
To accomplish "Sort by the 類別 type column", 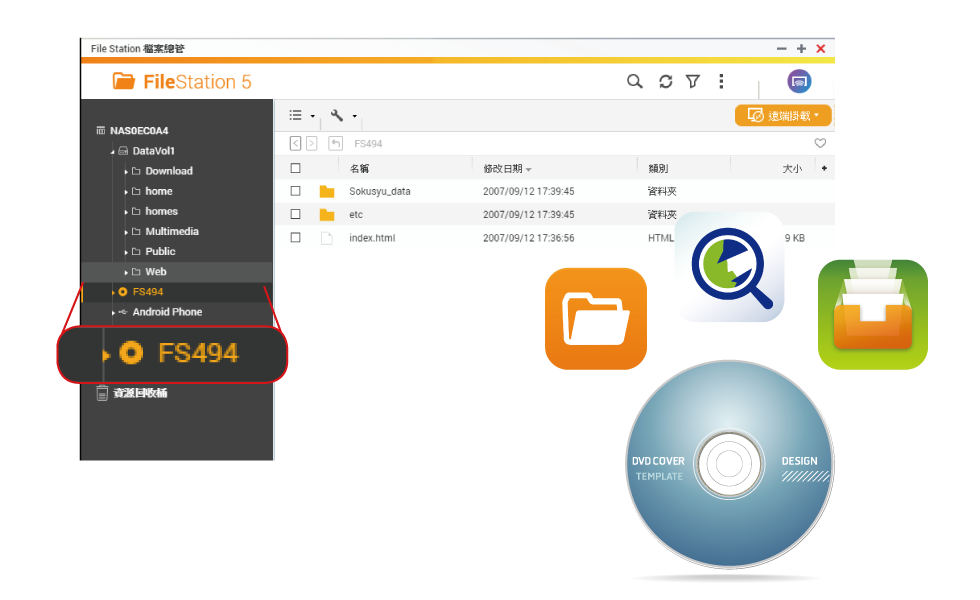I will click(x=658, y=168).
